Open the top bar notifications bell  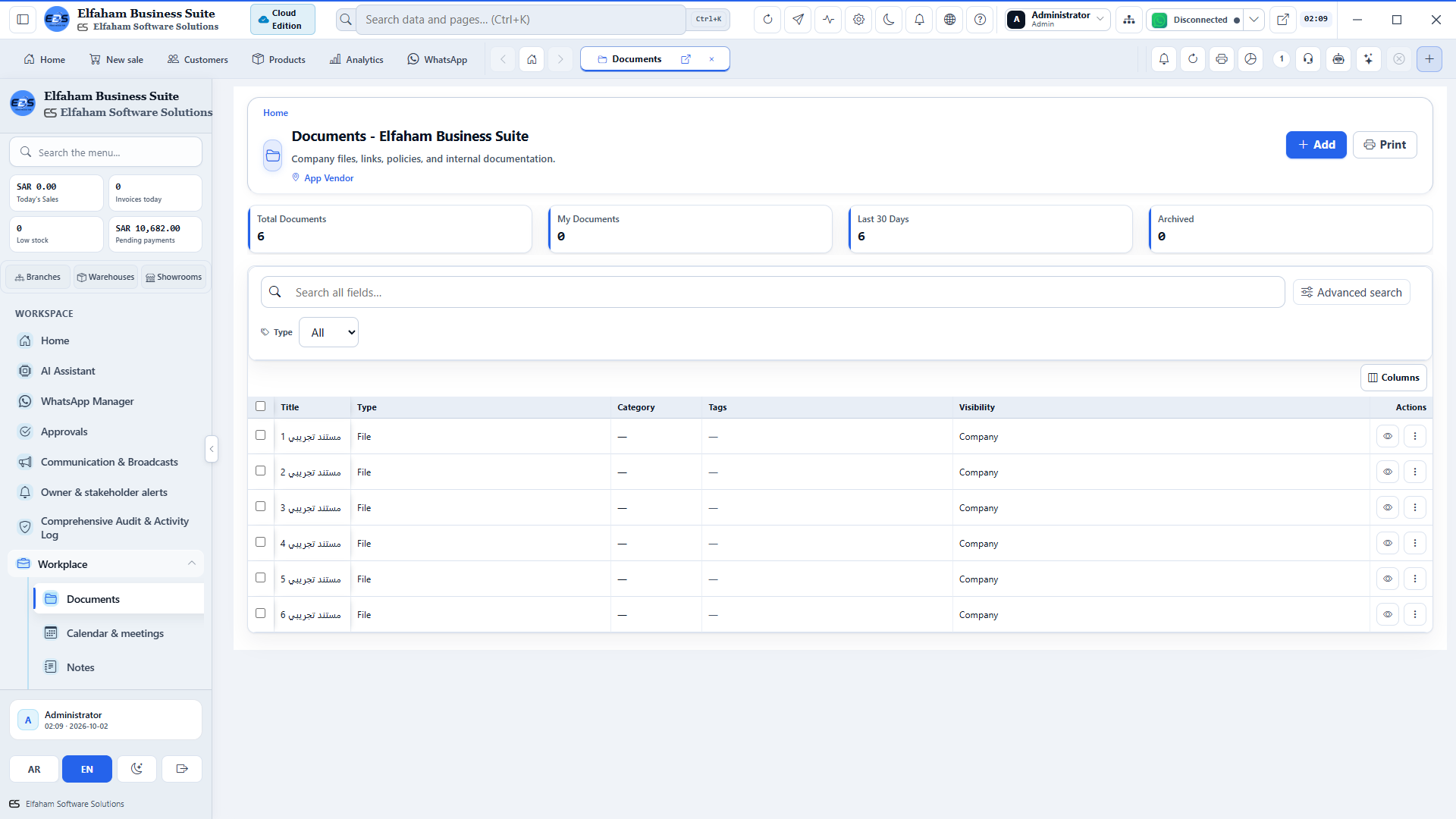click(x=919, y=20)
